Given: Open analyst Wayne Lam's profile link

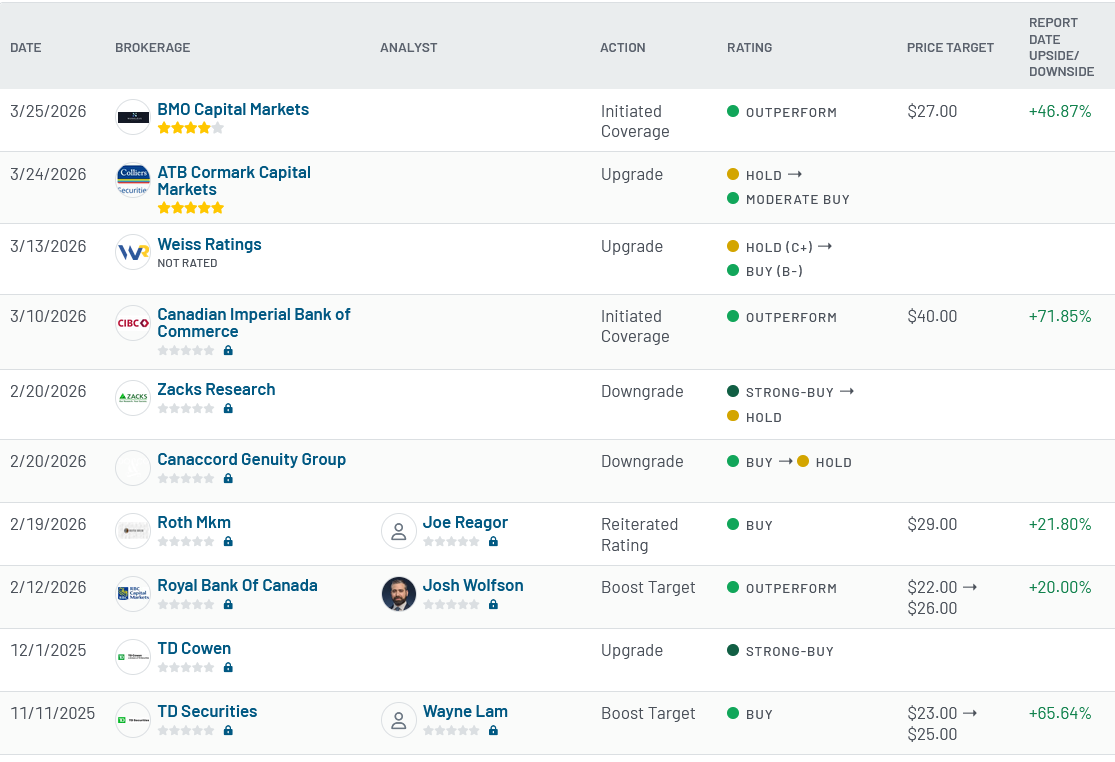Looking at the screenshot, I should (x=465, y=712).
